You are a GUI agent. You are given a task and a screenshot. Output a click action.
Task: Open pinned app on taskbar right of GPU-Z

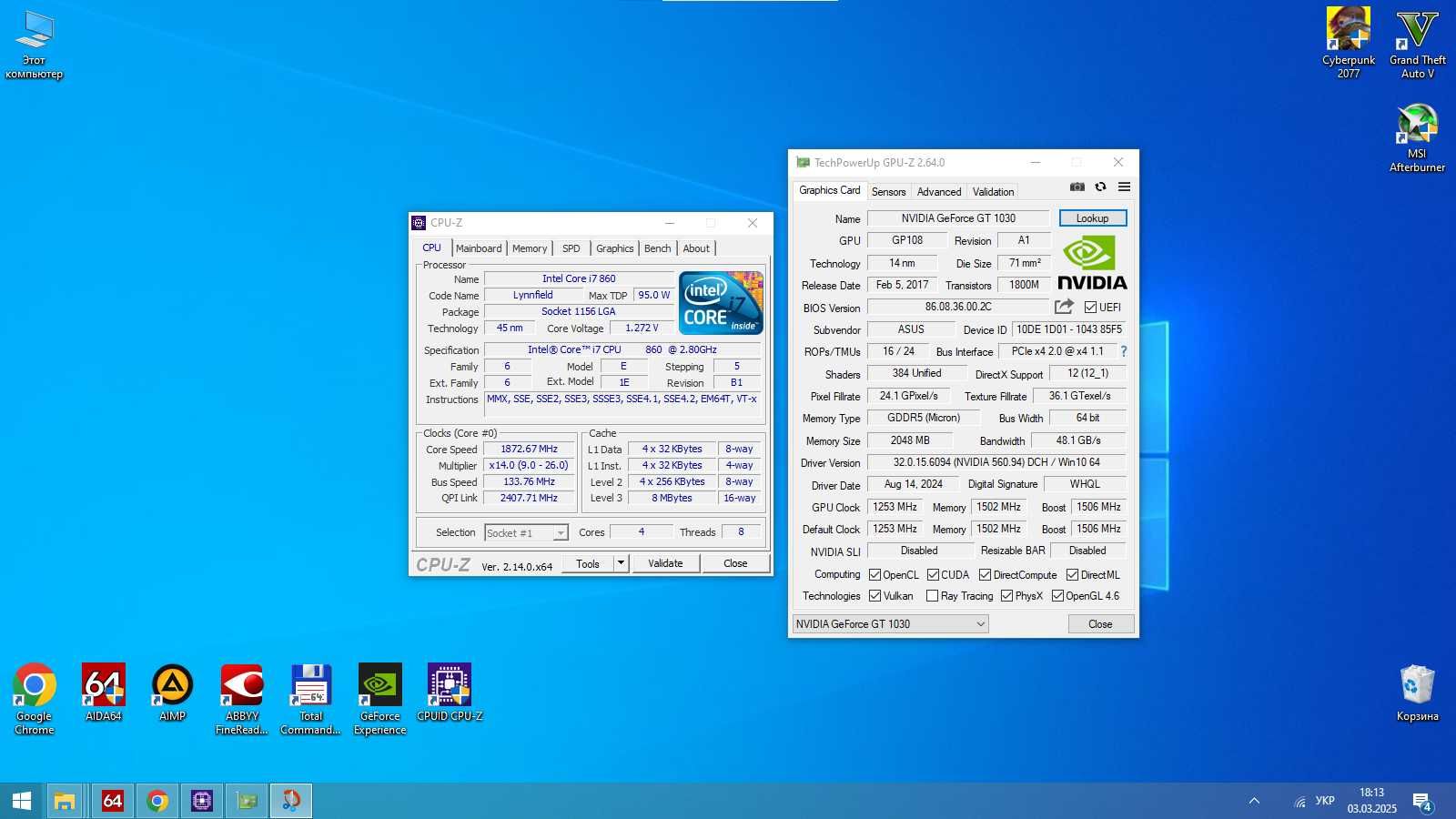point(291,801)
